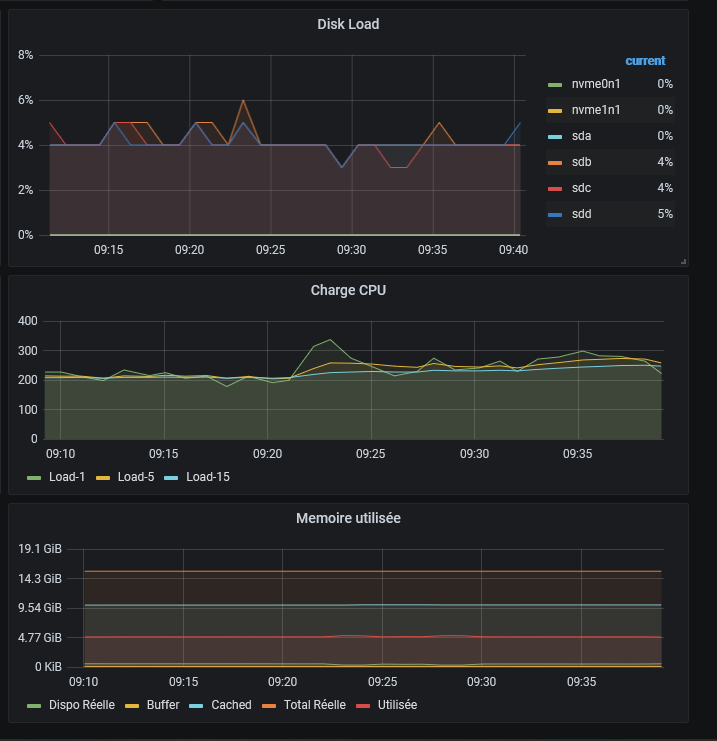The height and width of the screenshot is (741, 717).
Task: Click the sdc current value 4%
Action: pyautogui.click(x=665, y=188)
